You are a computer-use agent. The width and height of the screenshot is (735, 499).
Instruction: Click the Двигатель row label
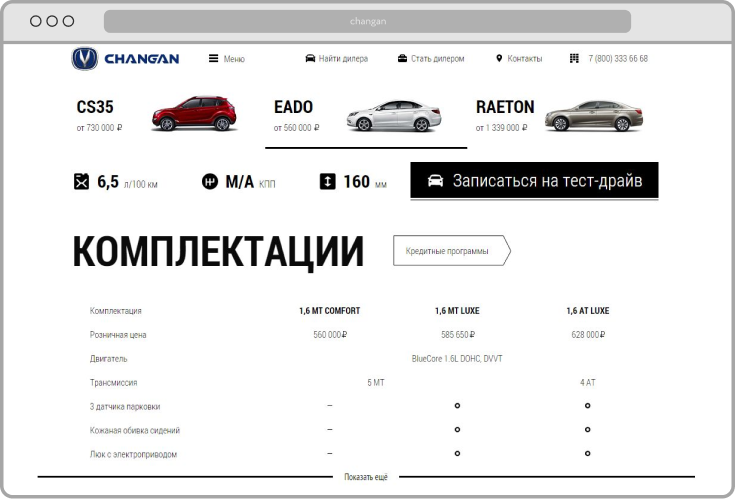click(x=108, y=358)
